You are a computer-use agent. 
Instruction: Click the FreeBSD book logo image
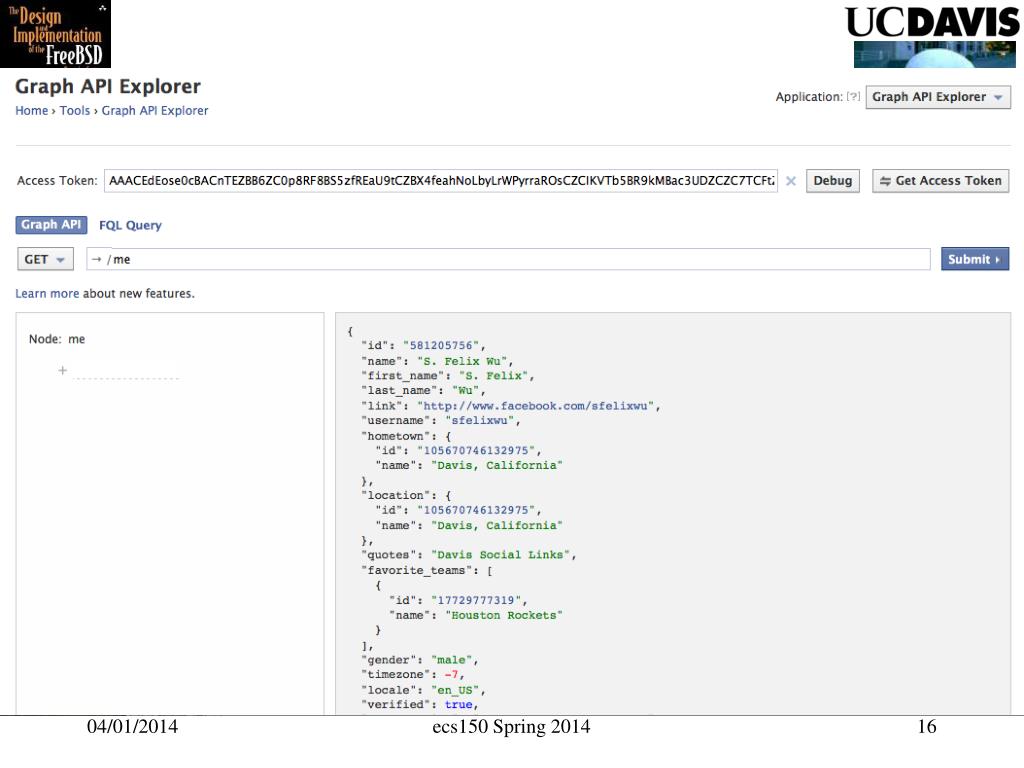[56, 34]
